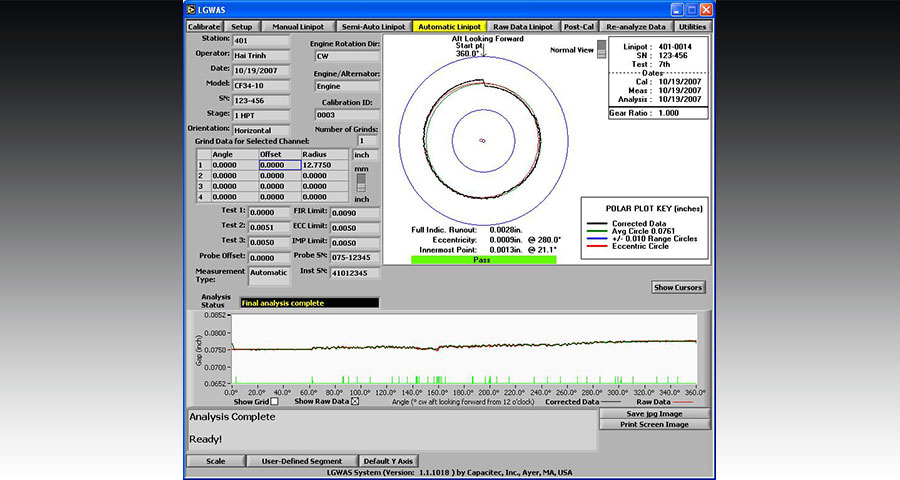The height and width of the screenshot is (480, 900).
Task: Switch to the Calibrate tab
Action: click(204, 26)
